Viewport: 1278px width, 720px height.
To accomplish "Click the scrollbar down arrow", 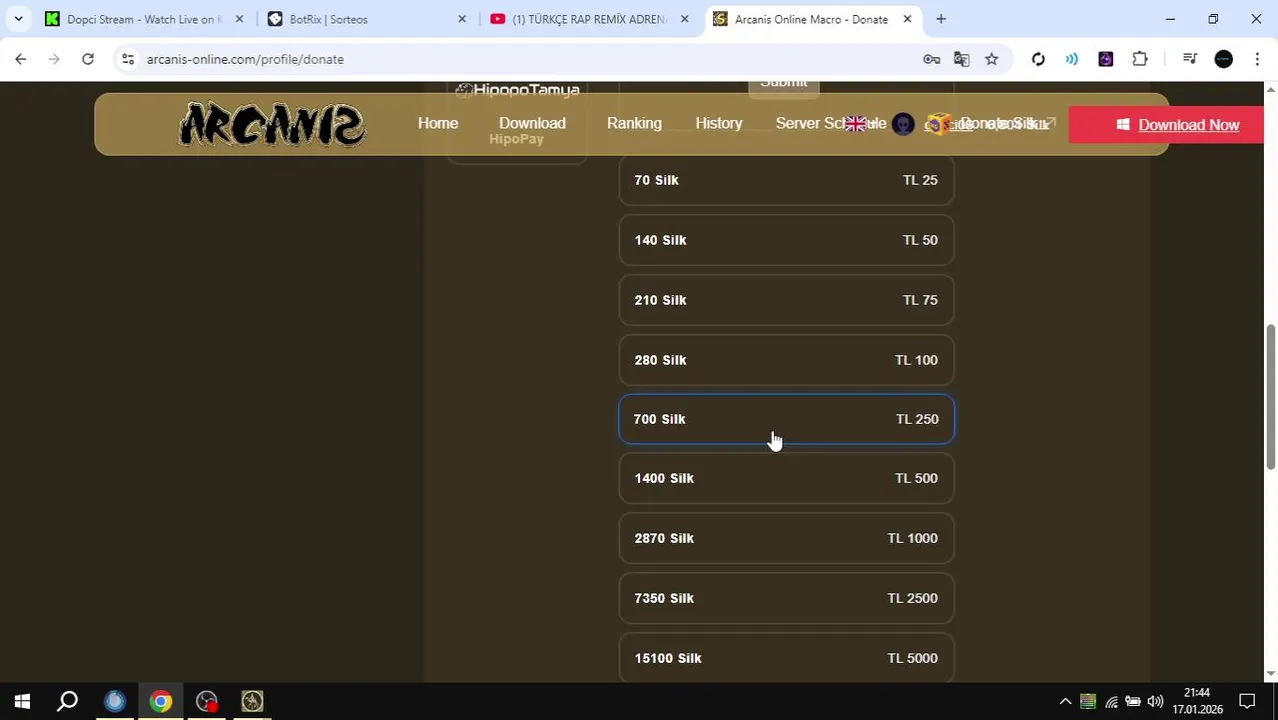I will 1271,675.
